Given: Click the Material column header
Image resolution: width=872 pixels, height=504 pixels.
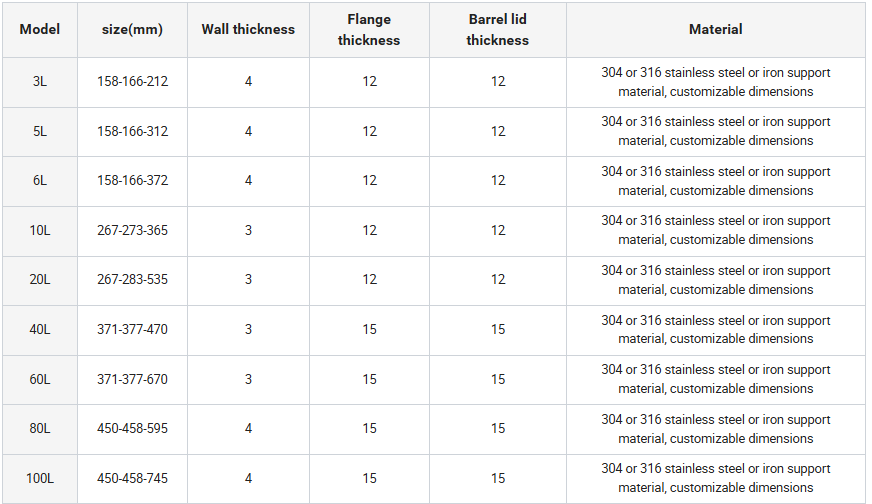Looking at the screenshot, I should [x=715, y=29].
